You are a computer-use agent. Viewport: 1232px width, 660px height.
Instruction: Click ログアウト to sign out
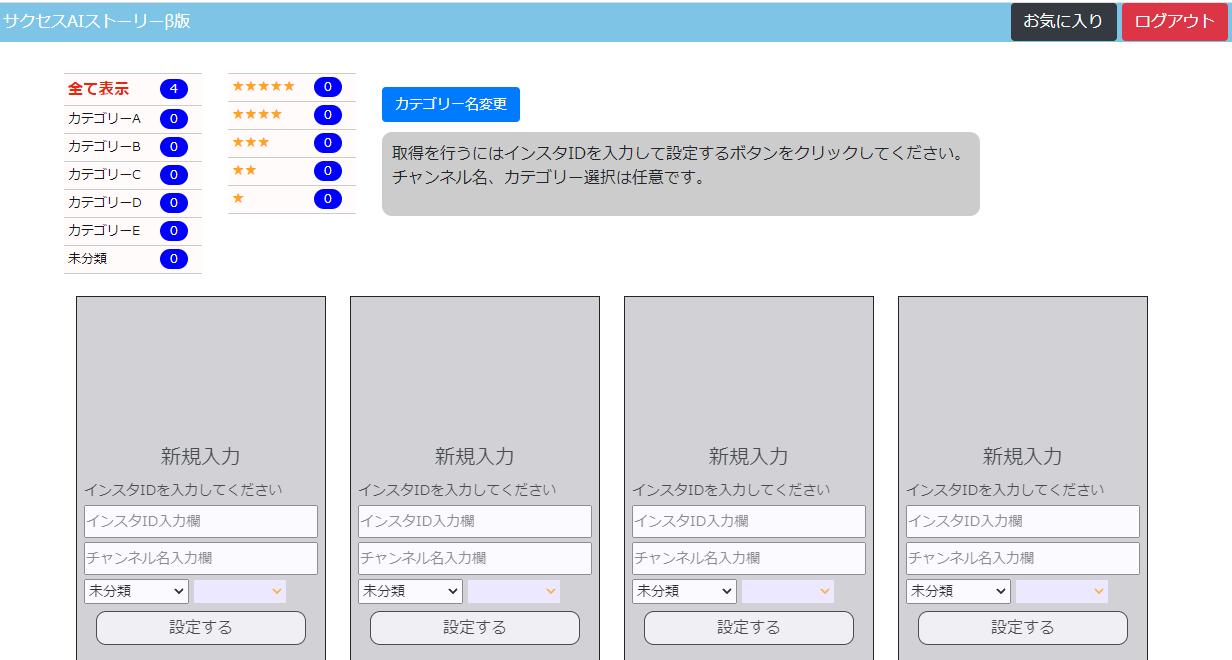(x=1175, y=21)
